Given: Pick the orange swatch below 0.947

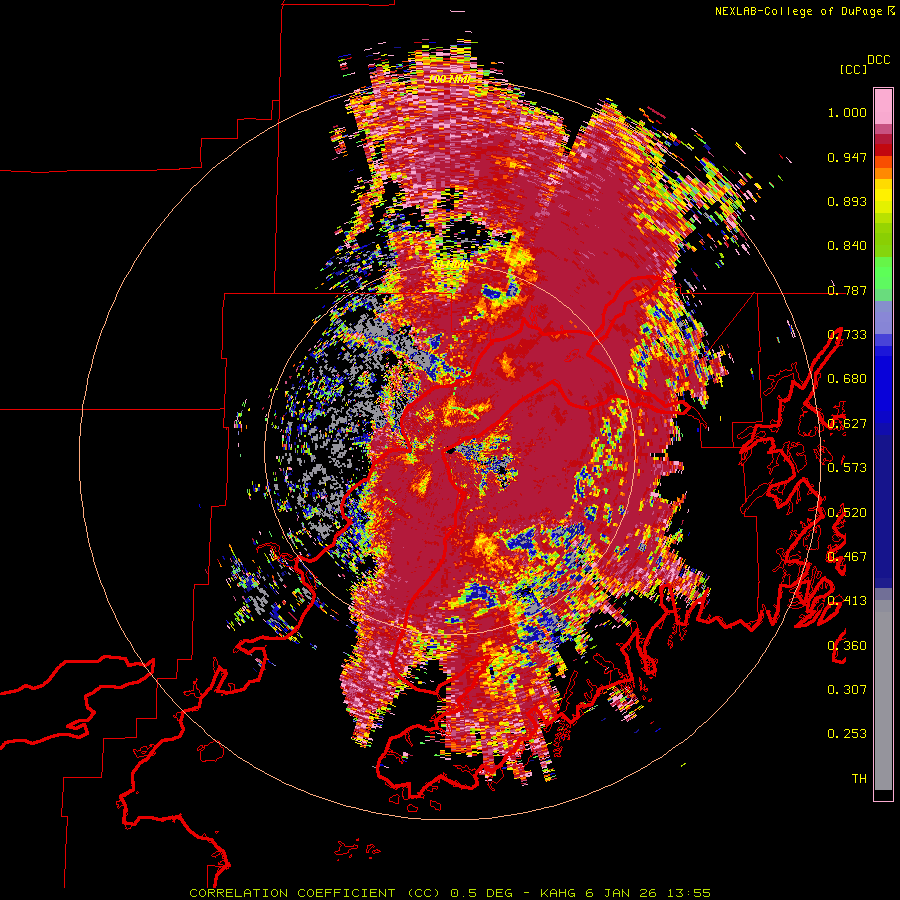Looking at the screenshot, I should [x=883, y=173].
